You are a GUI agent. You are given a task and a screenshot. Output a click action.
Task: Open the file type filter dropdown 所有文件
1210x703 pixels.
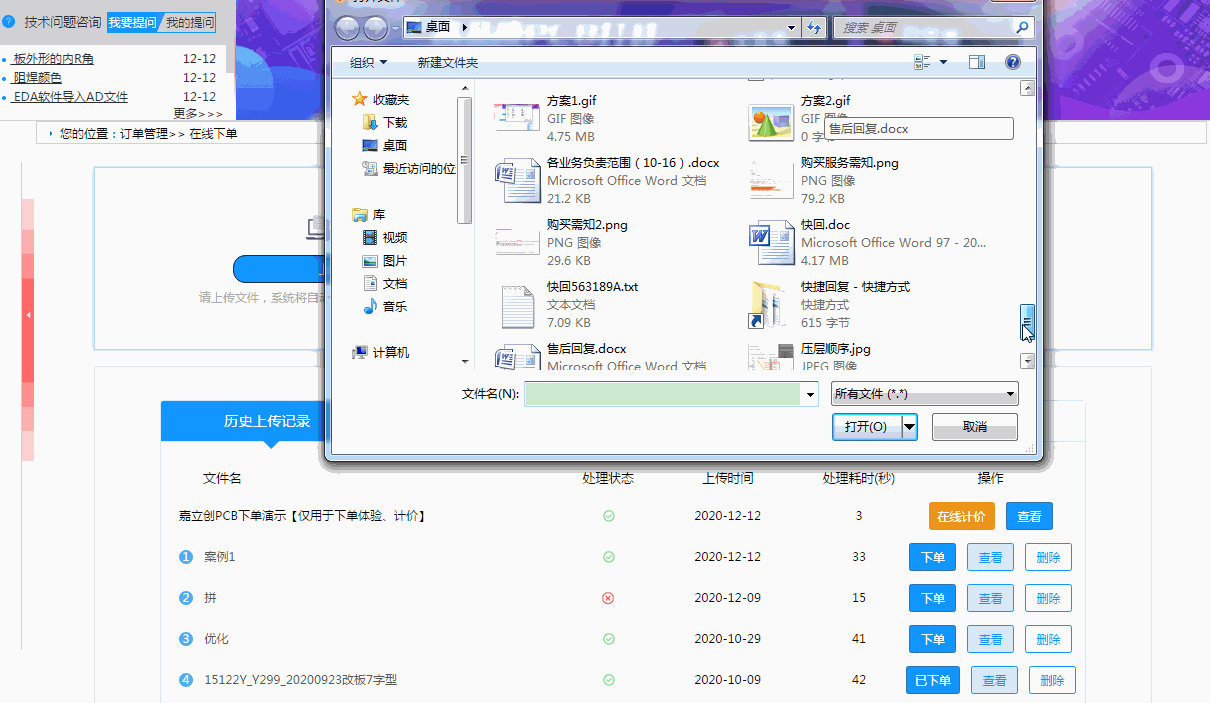coord(924,394)
